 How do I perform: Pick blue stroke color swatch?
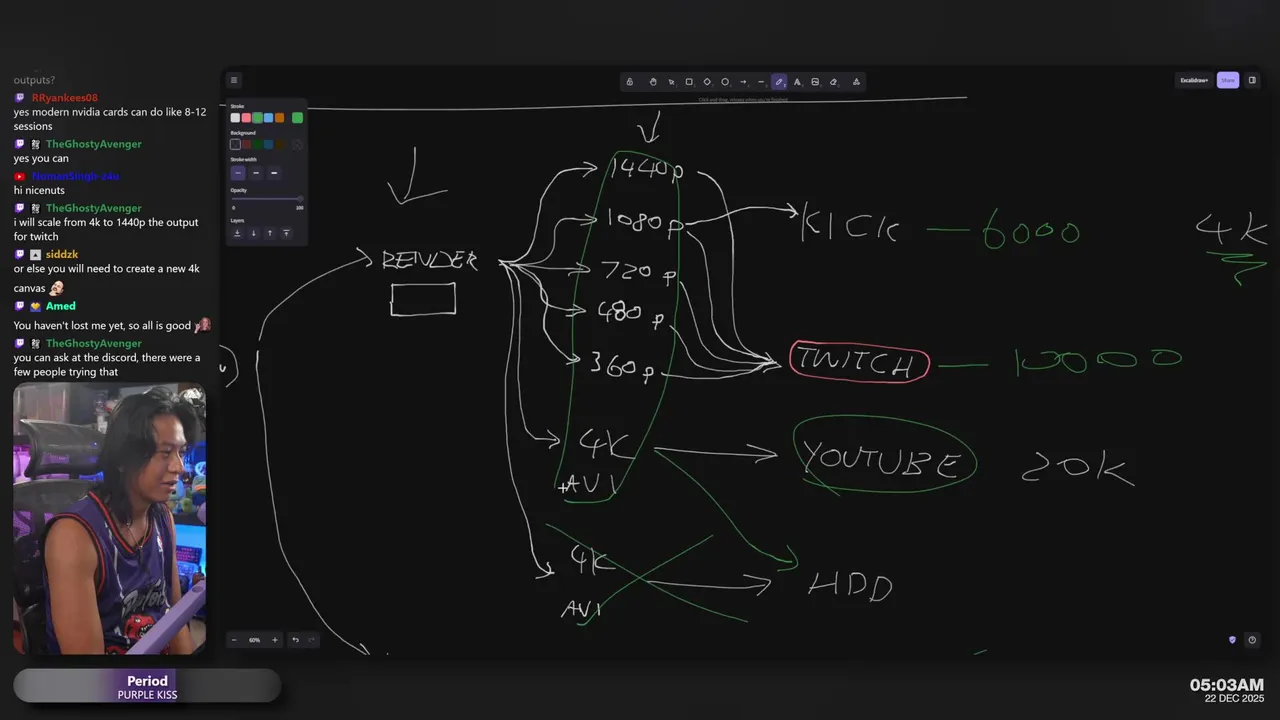click(268, 118)
